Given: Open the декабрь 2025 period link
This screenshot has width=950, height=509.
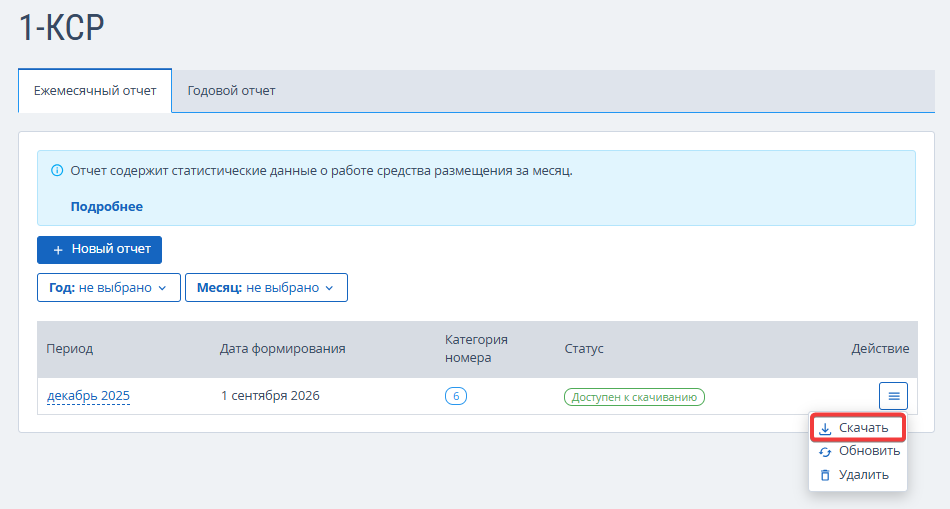Looking at the screenshot, I should click(x=88, y=396).
